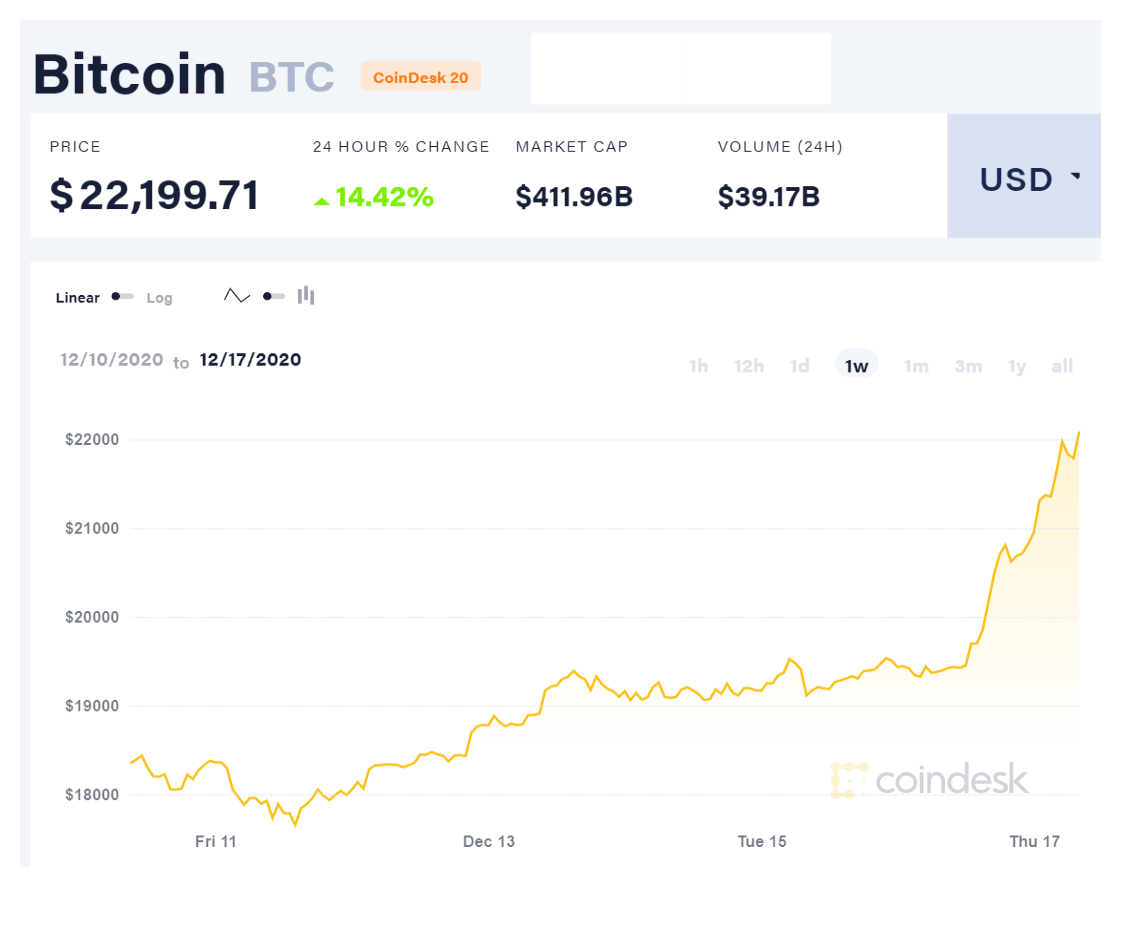Select the 1w time range
The height and width of the screenshot is (927, 1121).
point(856,365)
